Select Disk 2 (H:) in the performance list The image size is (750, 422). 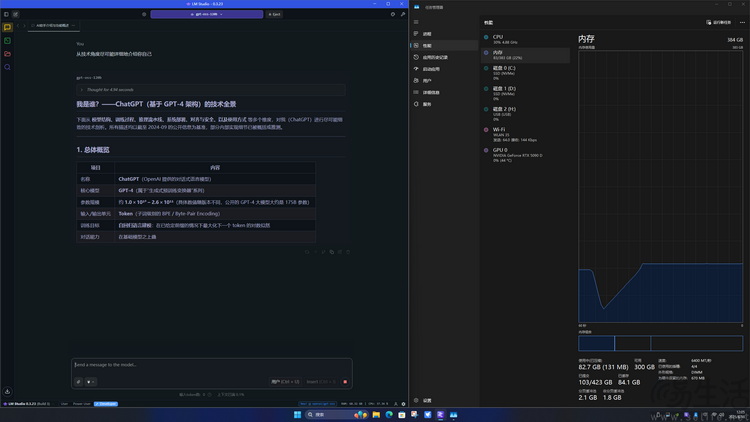[x=525, y=114]
